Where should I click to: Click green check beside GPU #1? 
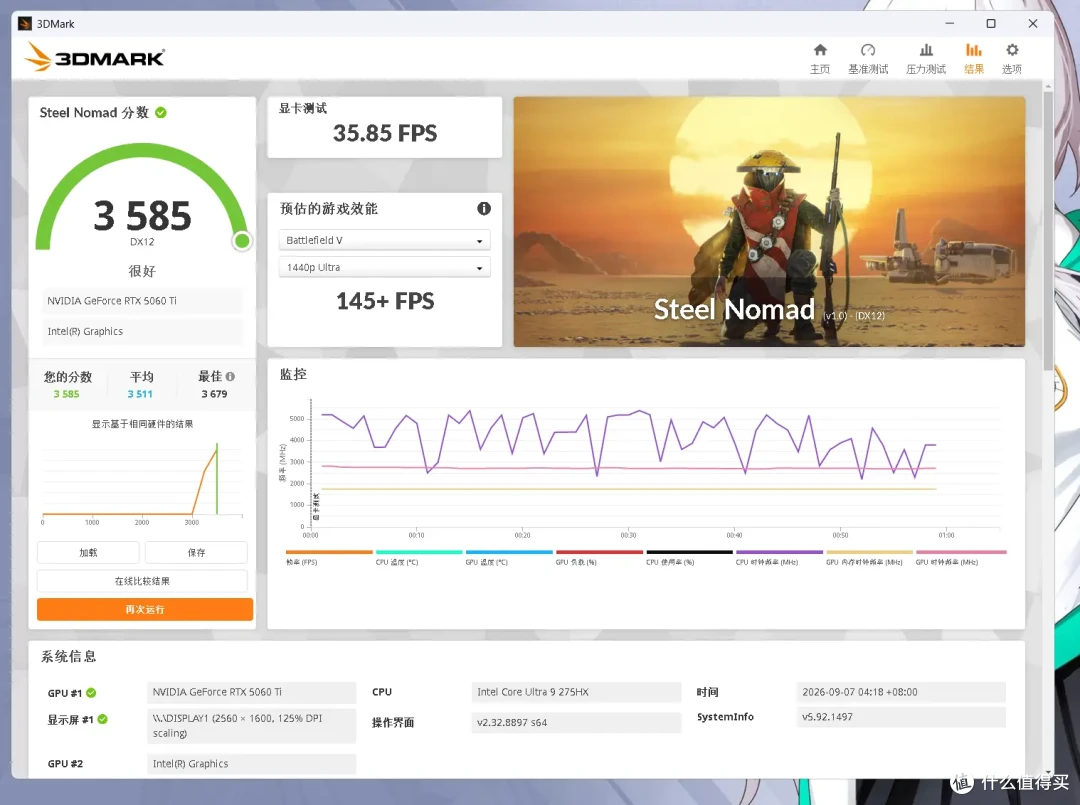91,693
